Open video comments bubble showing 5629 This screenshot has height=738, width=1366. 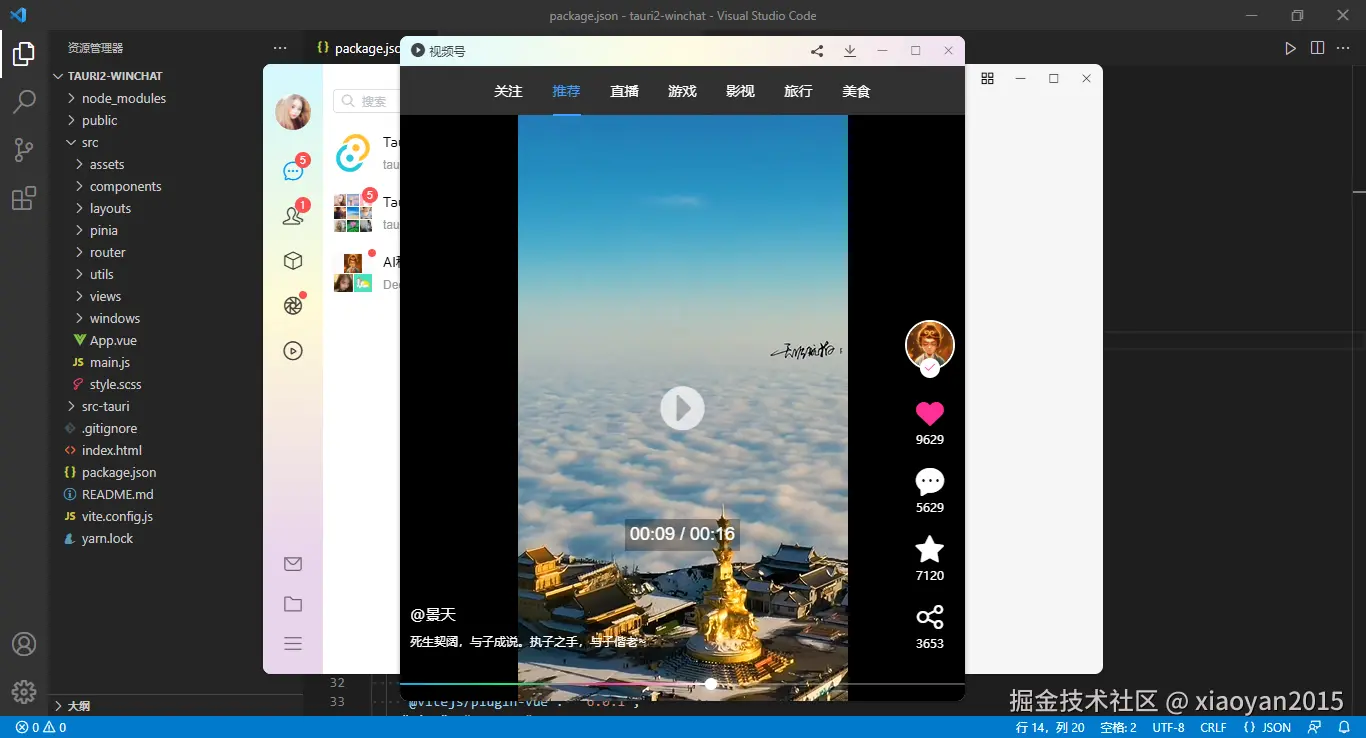pyautogui.click(x=929, y=482)
